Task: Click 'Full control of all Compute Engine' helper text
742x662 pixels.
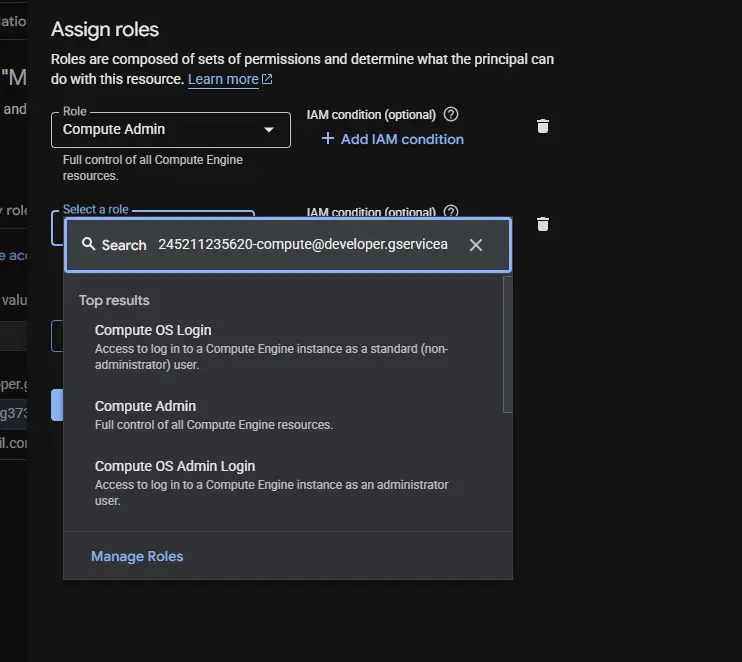Action: click(152, 168)
